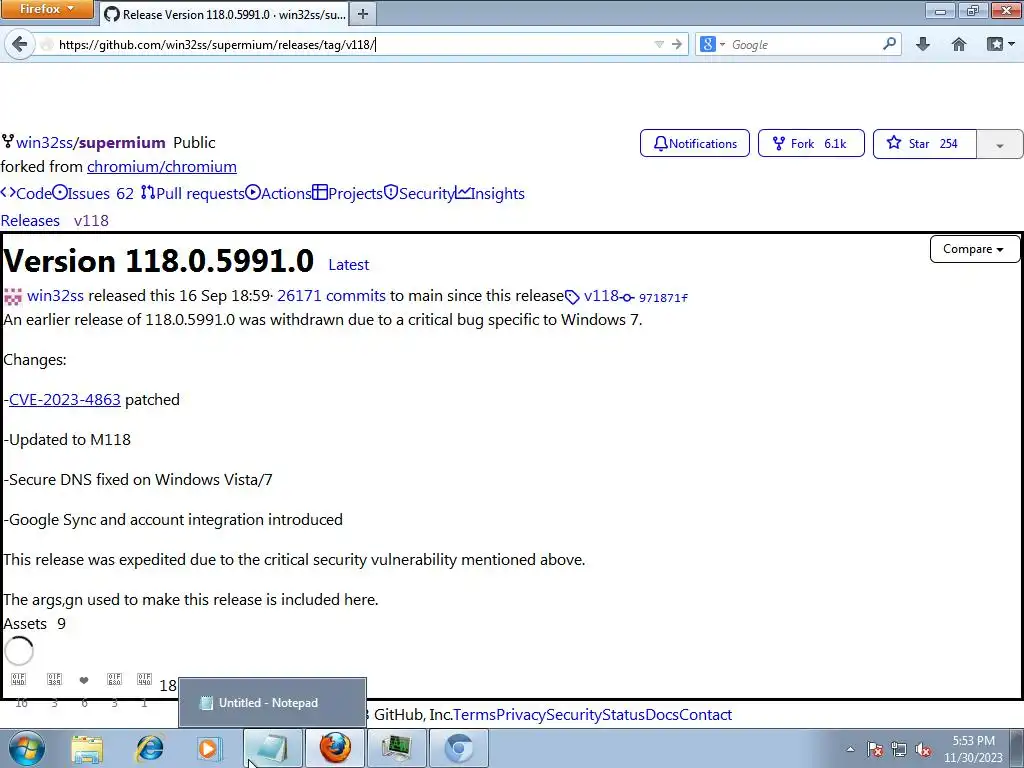Screen dimensions: 1024x768
Task: Switch to the Insights tab
Action: (490, 193)
